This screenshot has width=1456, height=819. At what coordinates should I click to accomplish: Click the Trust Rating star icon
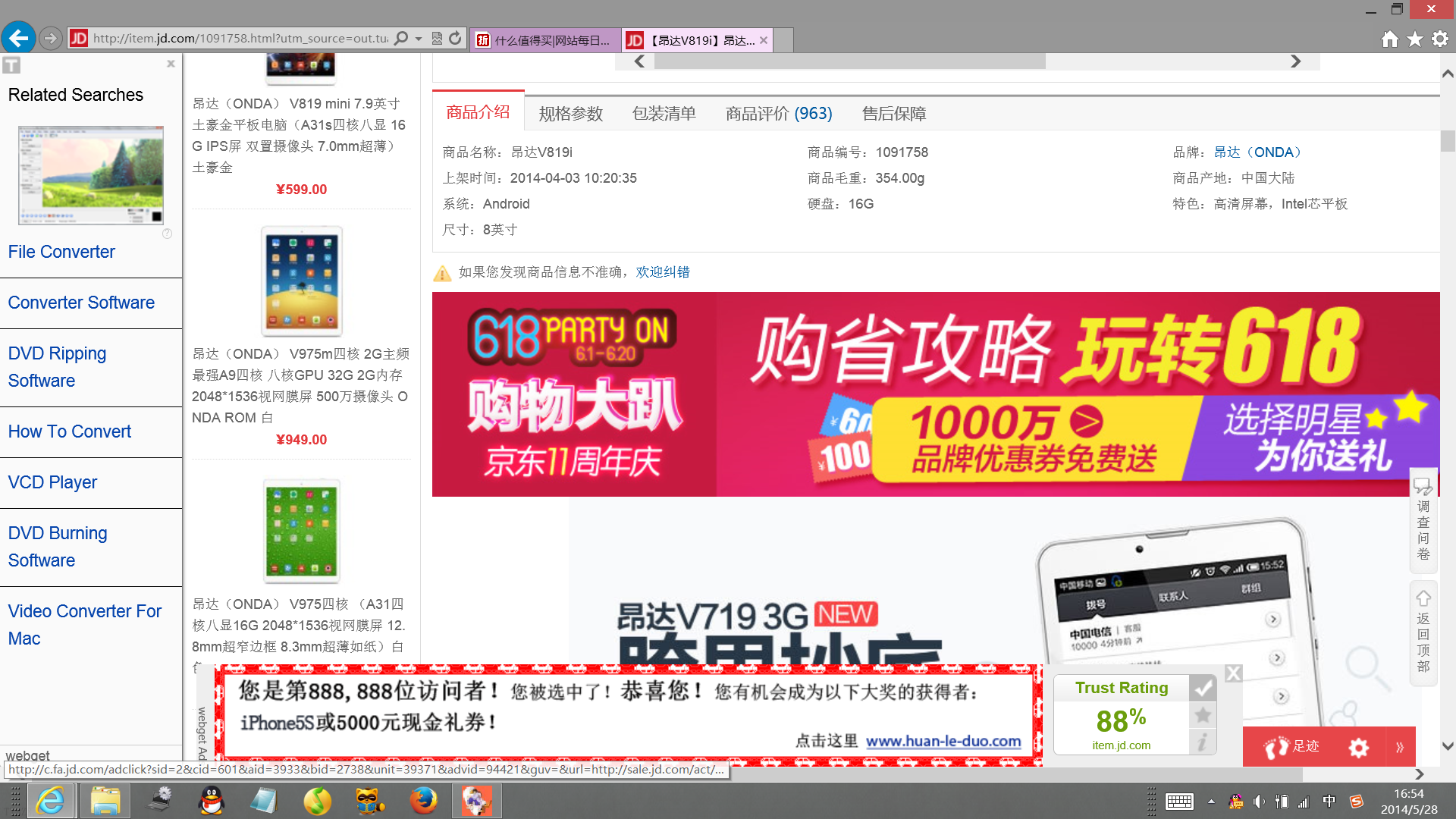[1203, 715]
